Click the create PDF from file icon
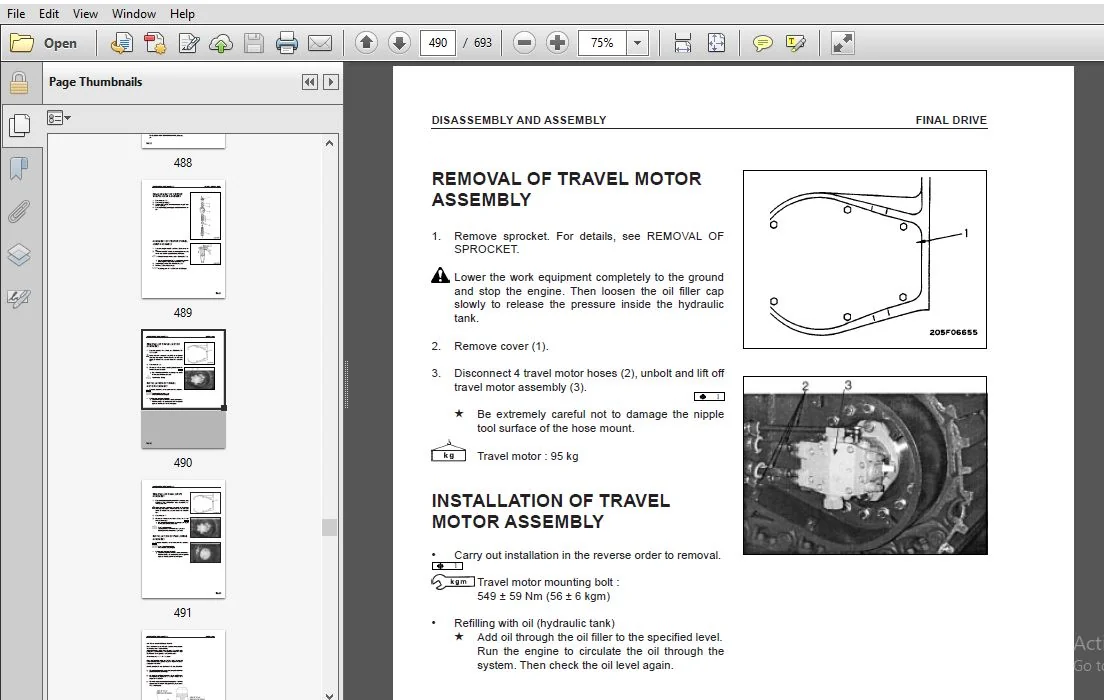The image size is (1104, 700). click(x=121, y=43)
